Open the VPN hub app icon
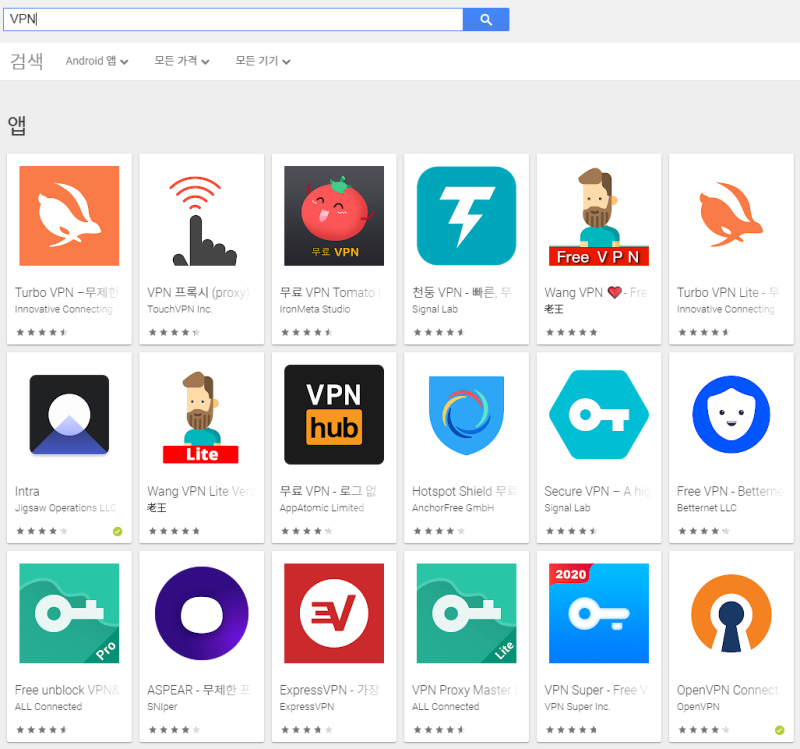Image resolution: width=800 pixels, height=749 pixels. pos(334,414)
